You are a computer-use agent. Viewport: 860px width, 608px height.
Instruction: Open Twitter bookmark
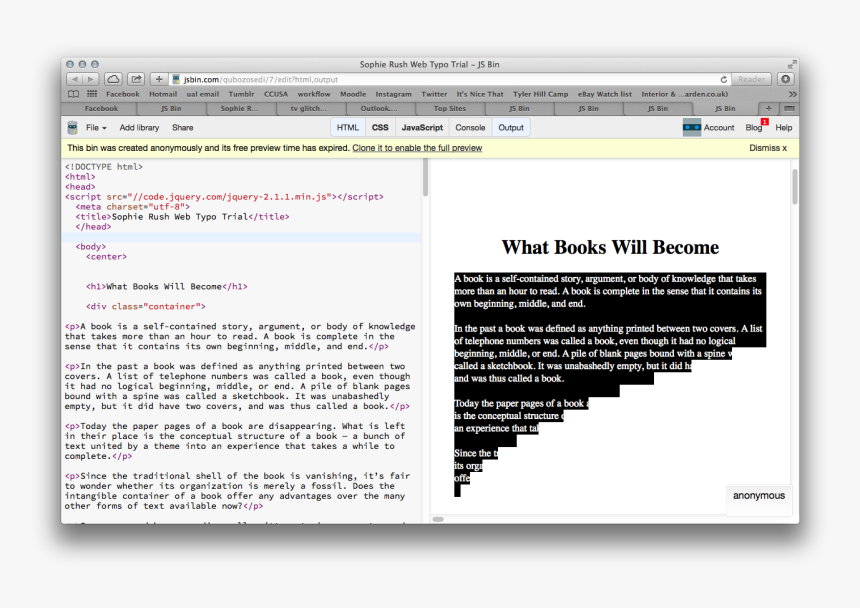434,94
